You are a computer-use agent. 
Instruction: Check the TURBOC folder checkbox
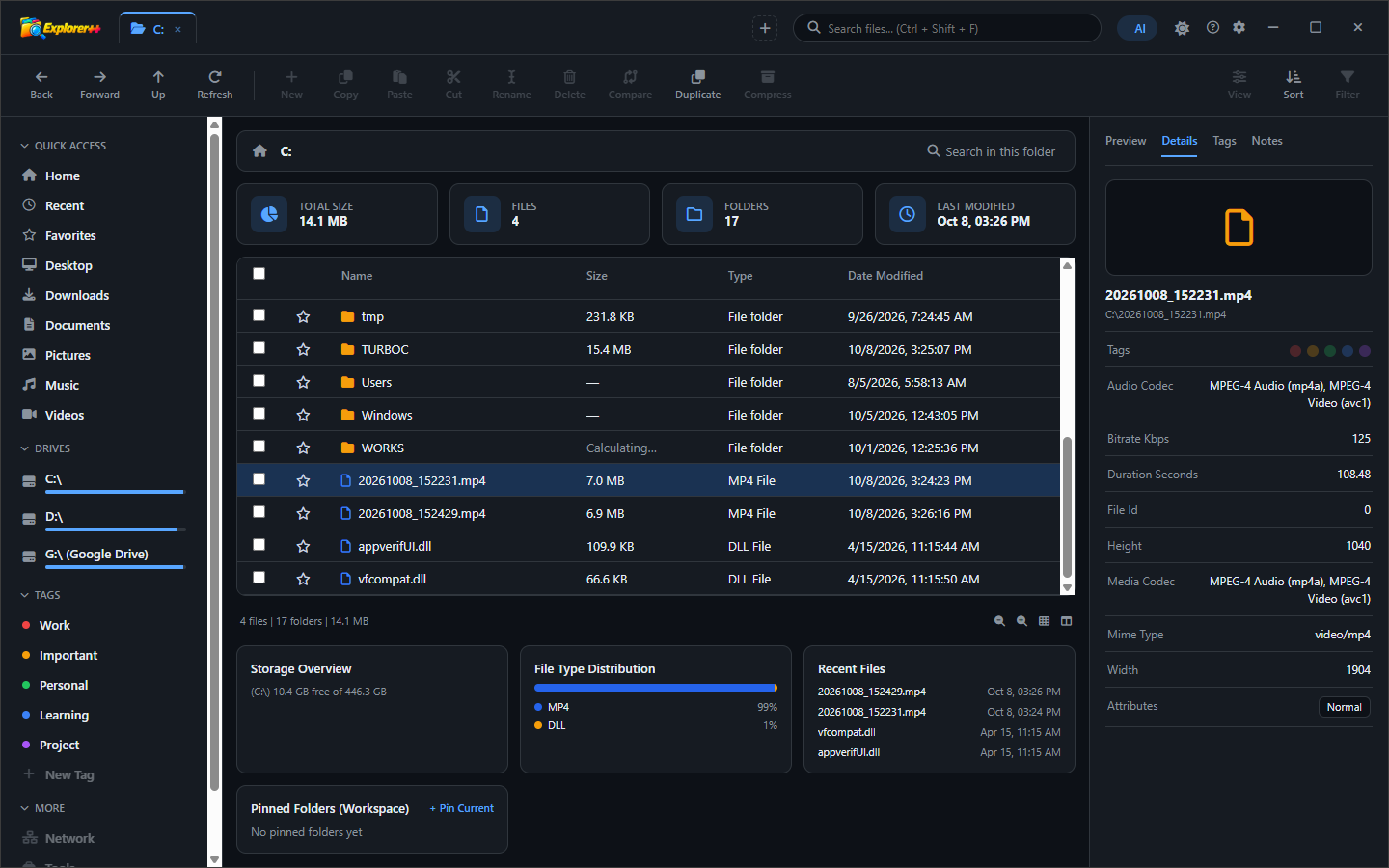click(x=259, y=348)
